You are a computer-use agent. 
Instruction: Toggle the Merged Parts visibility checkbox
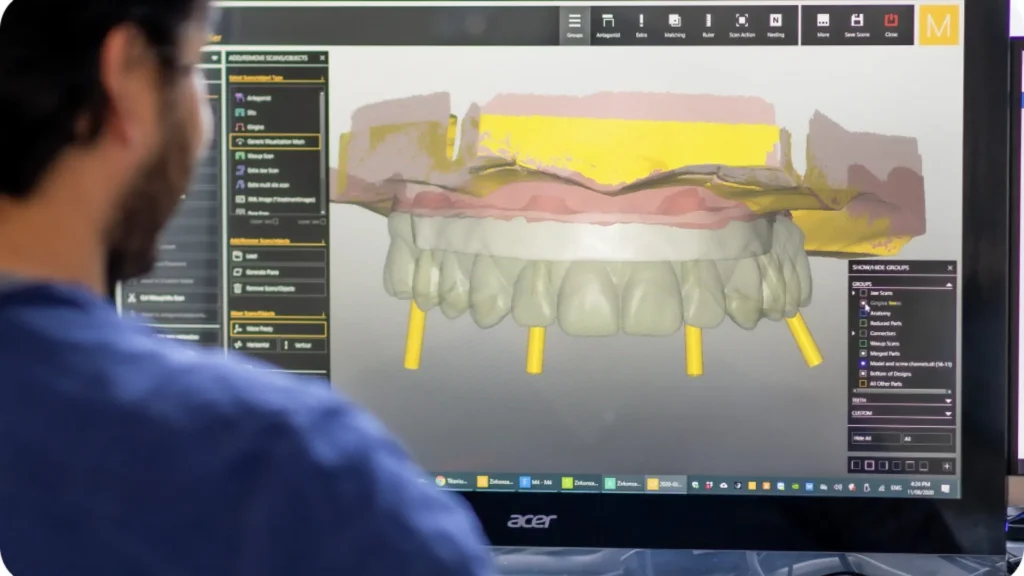pos(863,353)
